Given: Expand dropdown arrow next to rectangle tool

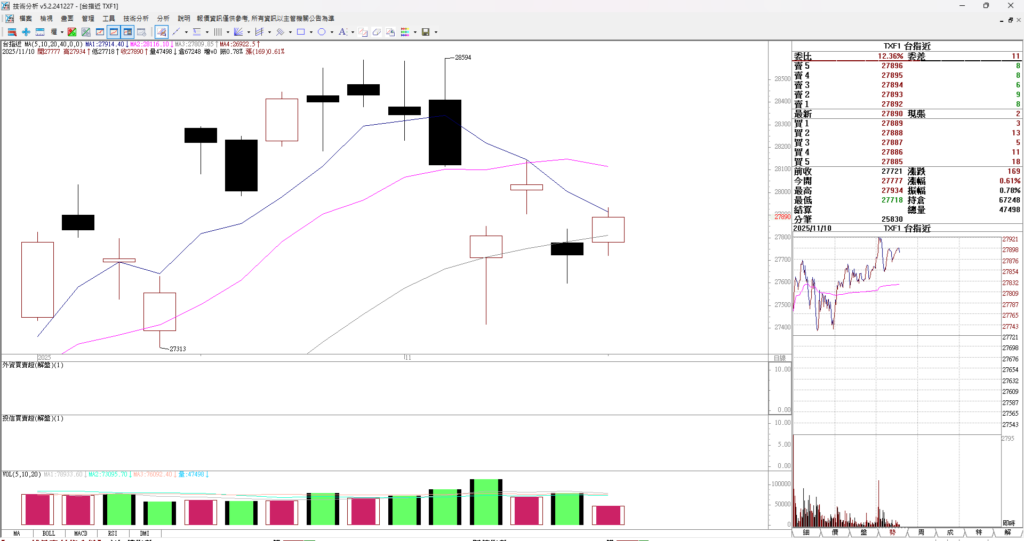Looking at the screenshot, I should point(311,32).
